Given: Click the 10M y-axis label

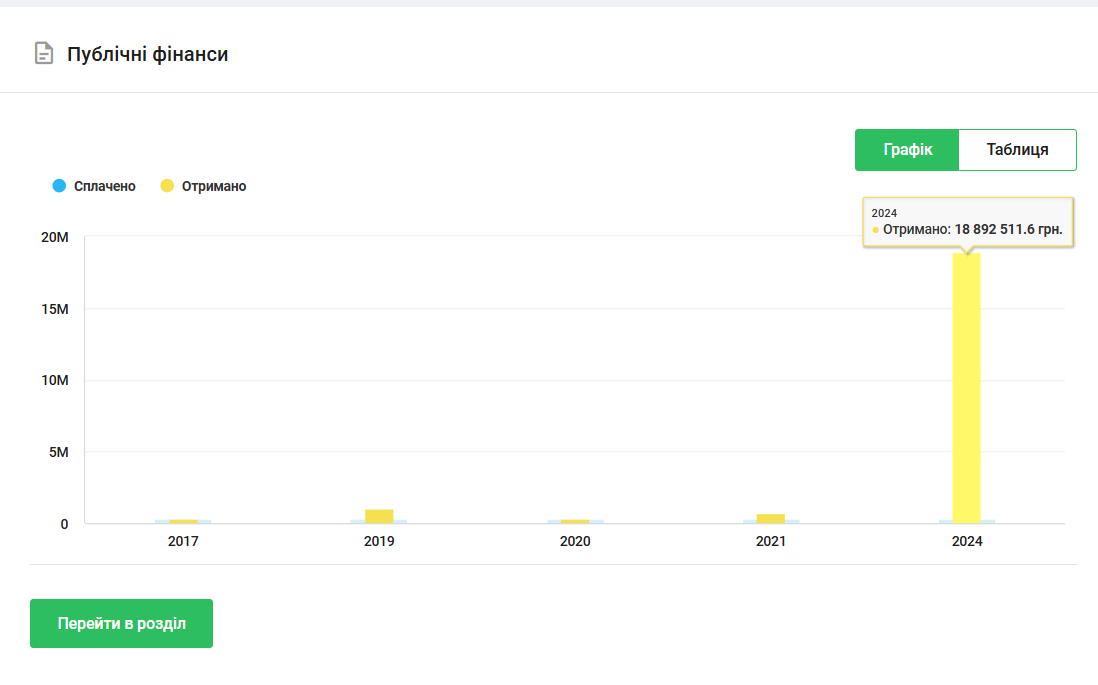Looking at the screenshot, I should click(x=55, y=380).
